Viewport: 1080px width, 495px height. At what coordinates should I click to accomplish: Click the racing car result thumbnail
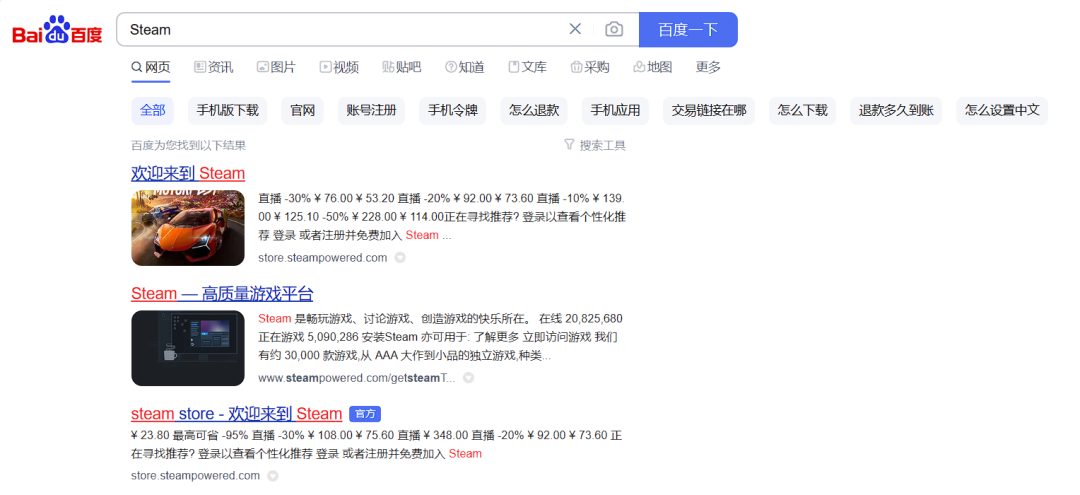click(x=188, y=228)
